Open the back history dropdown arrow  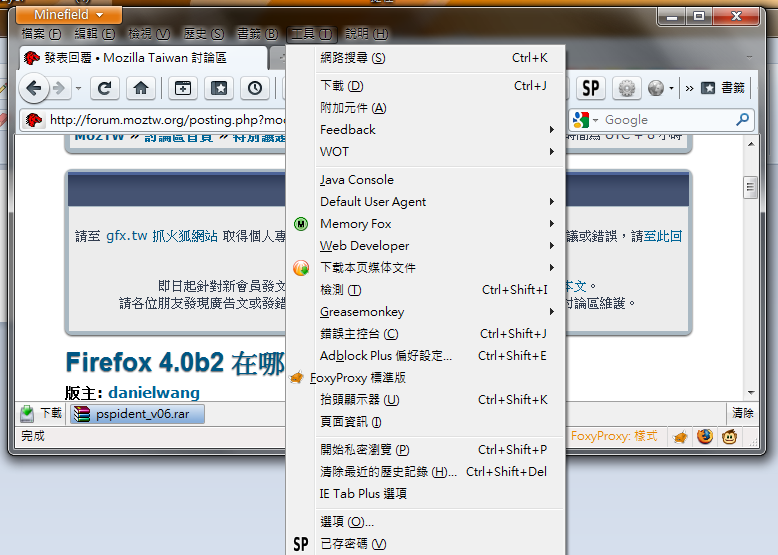click(x=78, y=89)
